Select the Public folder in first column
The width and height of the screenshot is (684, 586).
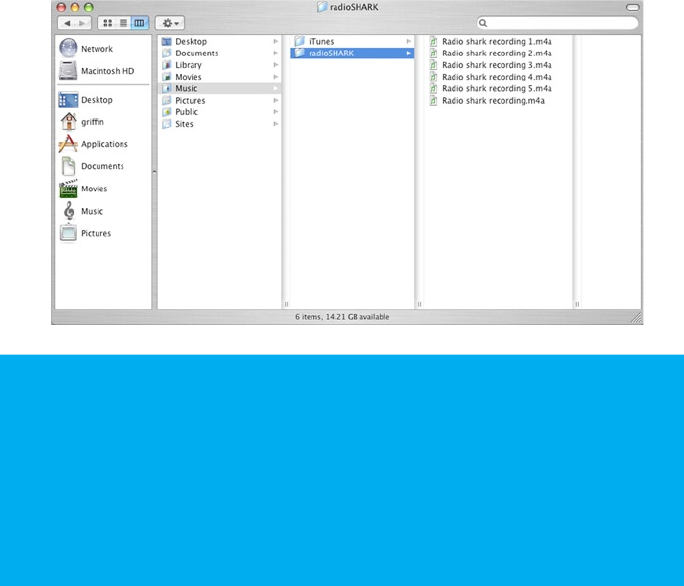219,112
